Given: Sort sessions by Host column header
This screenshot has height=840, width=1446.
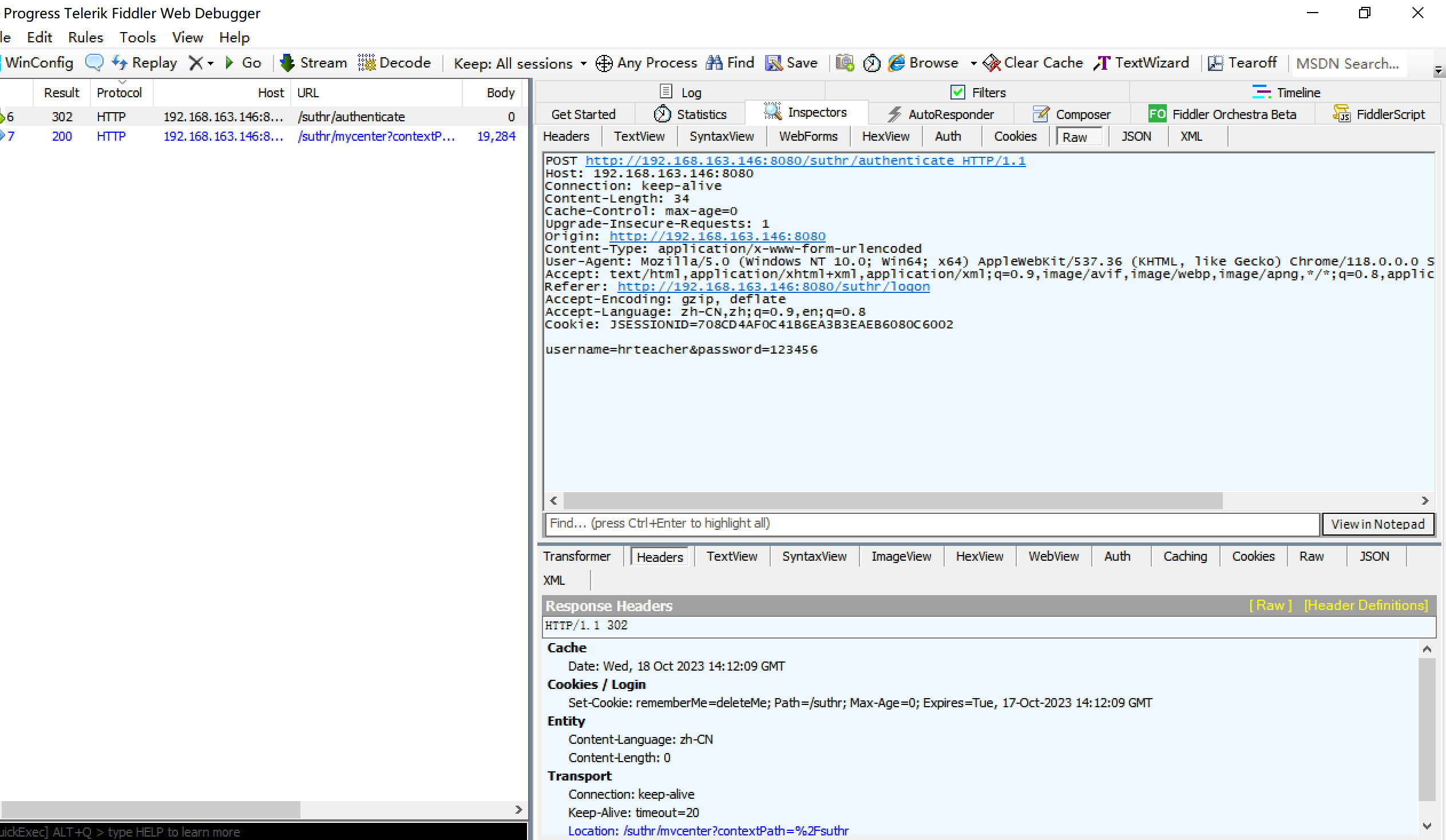Looking at the screenshot, I should 222,92.
